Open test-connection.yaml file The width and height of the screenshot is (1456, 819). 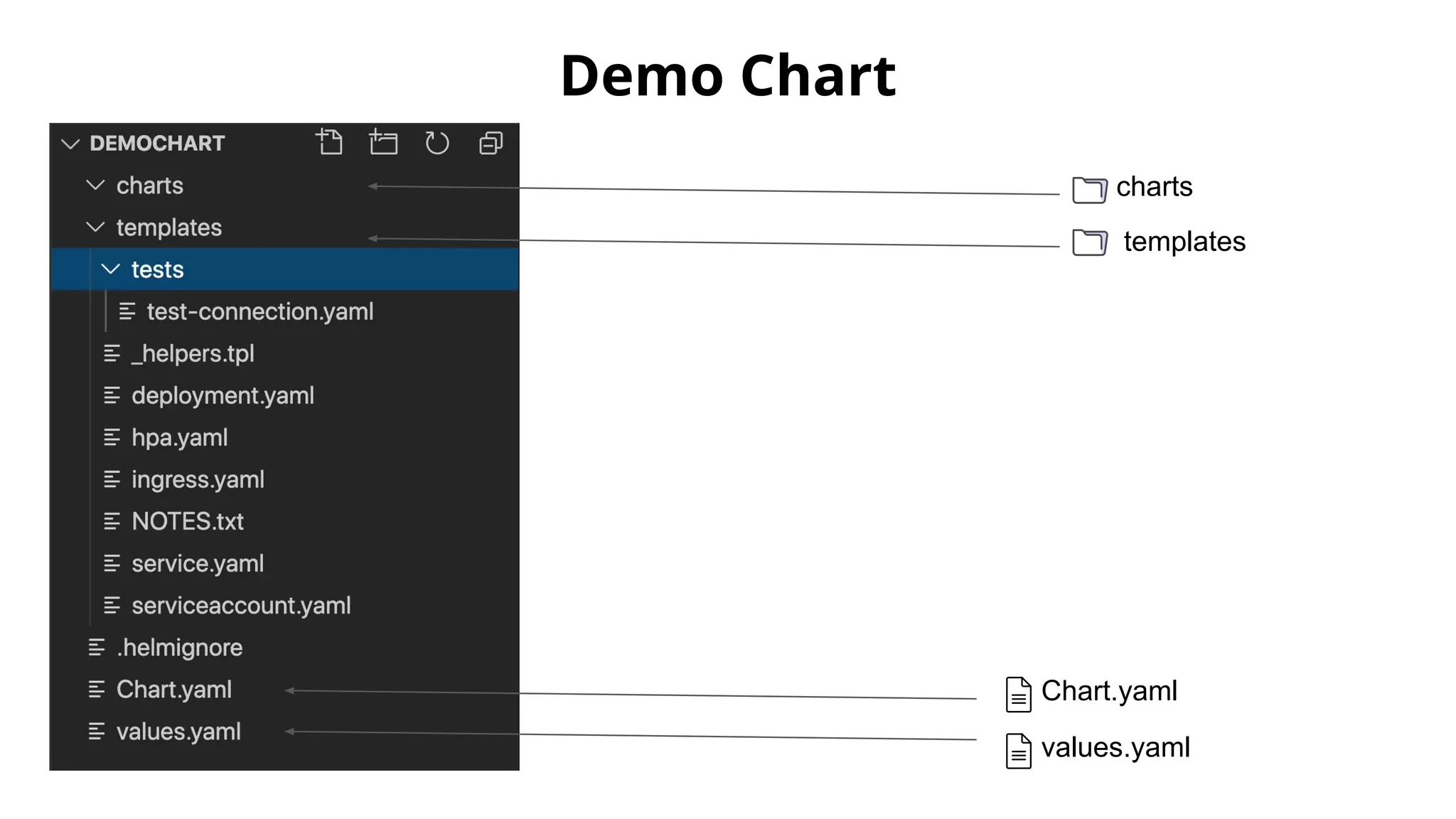tap(259, 311)
